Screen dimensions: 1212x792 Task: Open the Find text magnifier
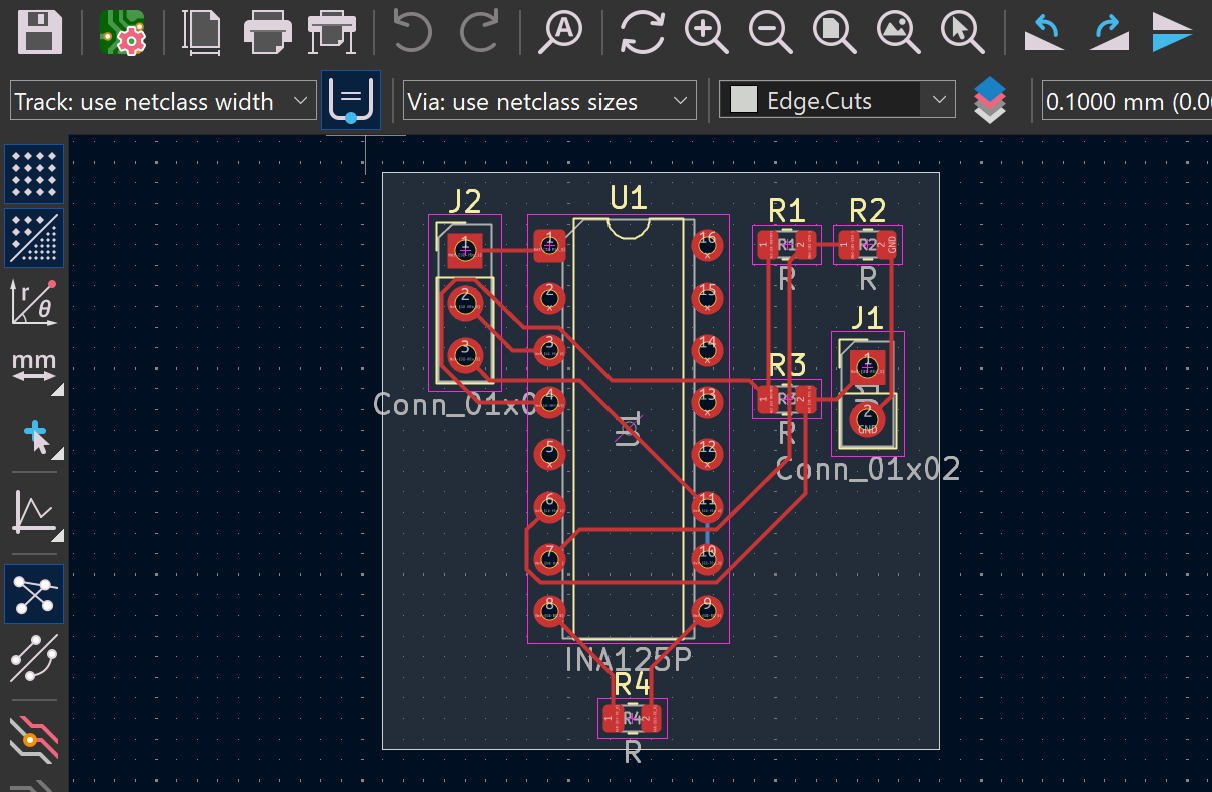[560, 32]
